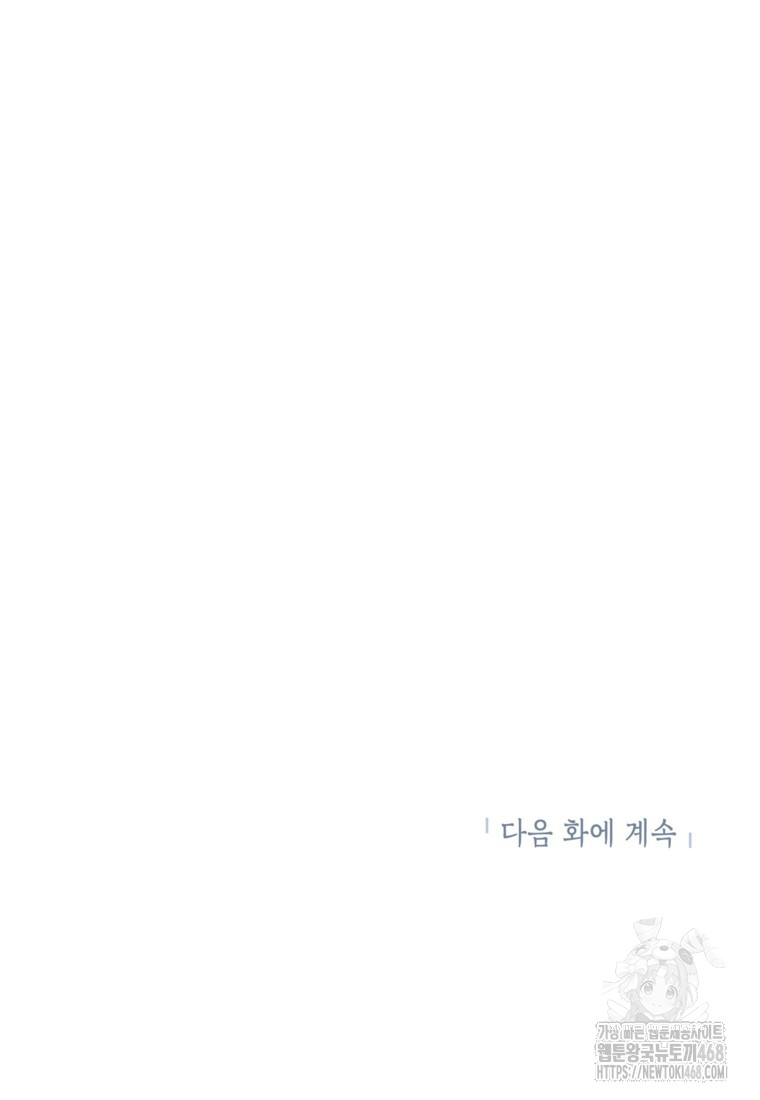Click the right bracket mark after 계속
The width and height of the screenshot is (760, 1100).
[x=691, y=840]
